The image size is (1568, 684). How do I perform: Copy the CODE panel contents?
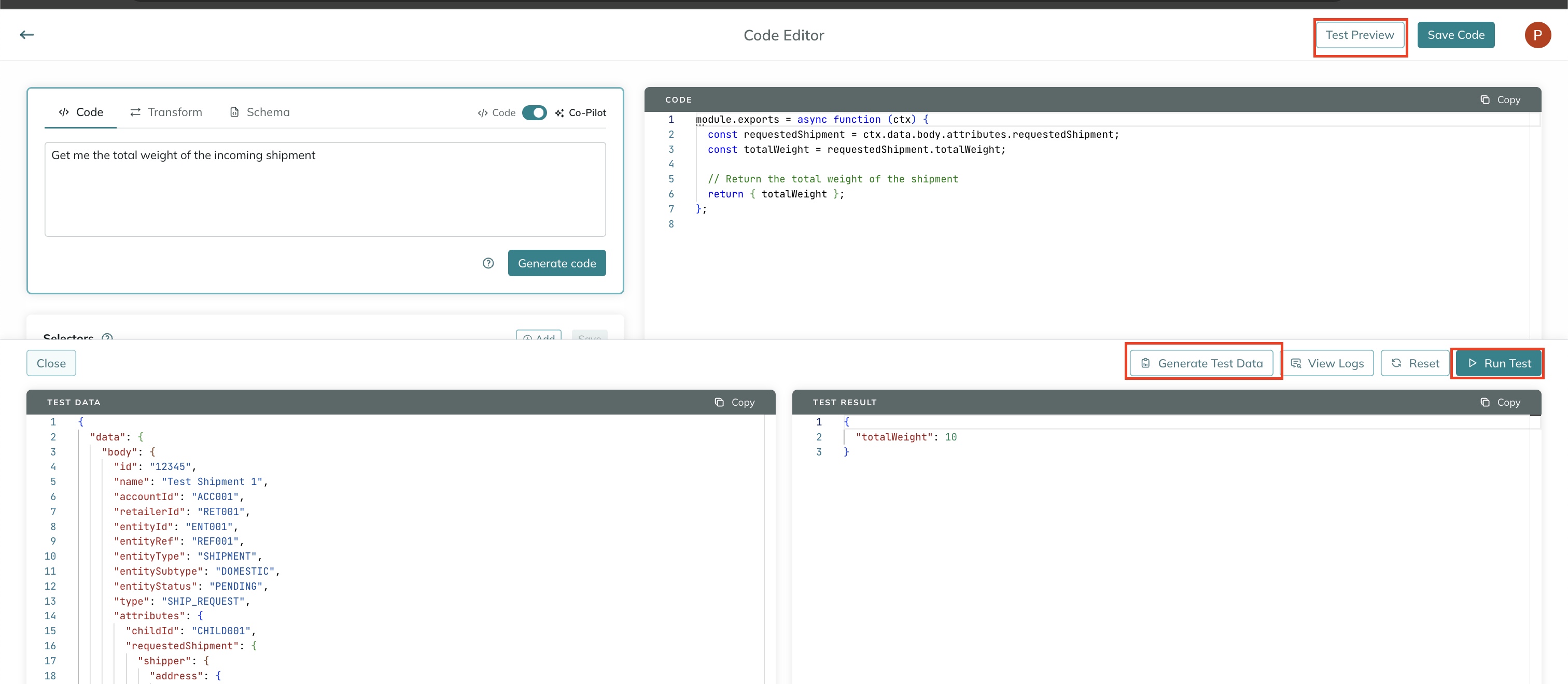tap(1501, 99)
